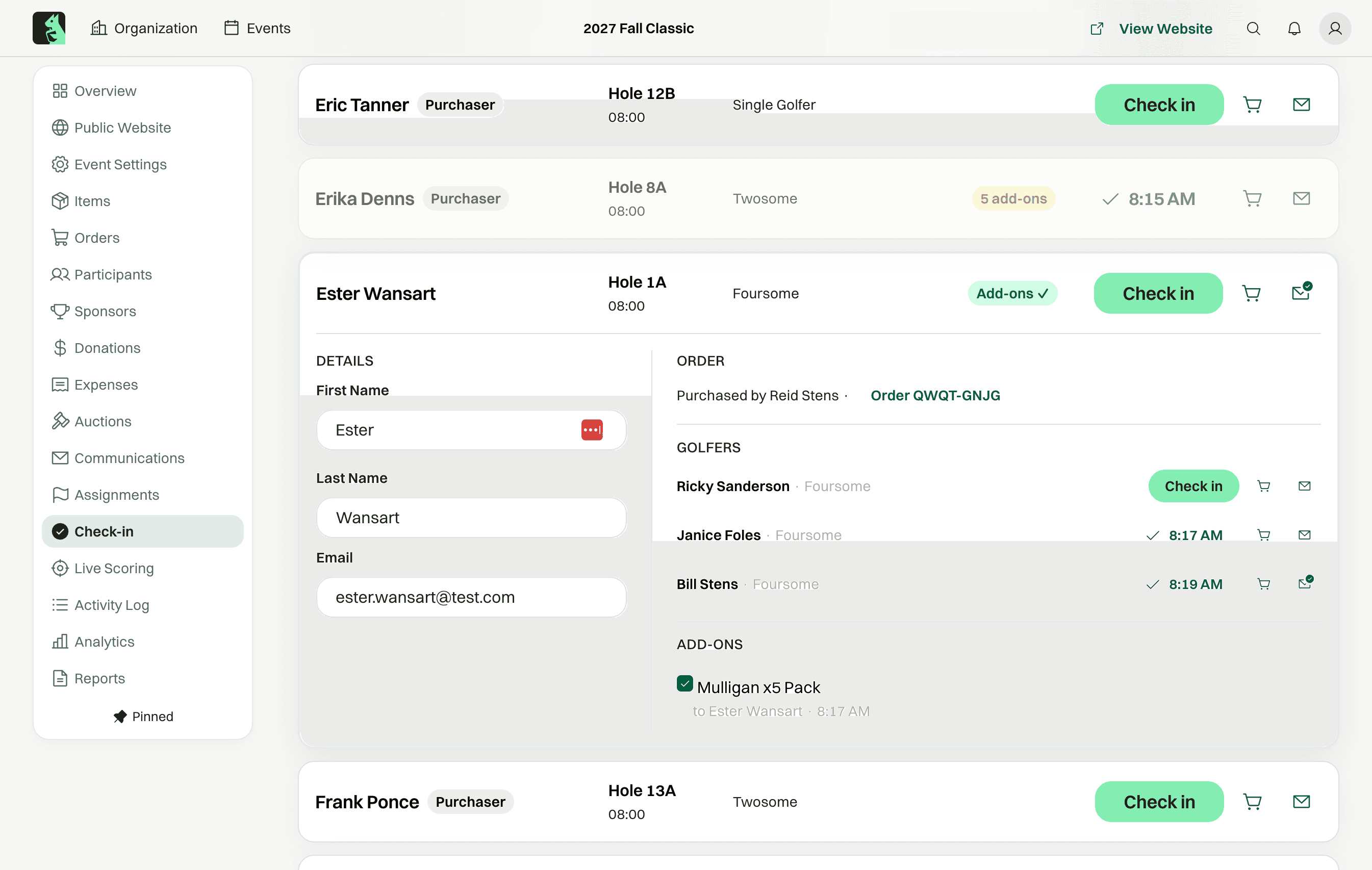Viewport: 1372px width, 870px height.
Task: Open cart icon in Ester Wansart header
Action: [1251, 293]
